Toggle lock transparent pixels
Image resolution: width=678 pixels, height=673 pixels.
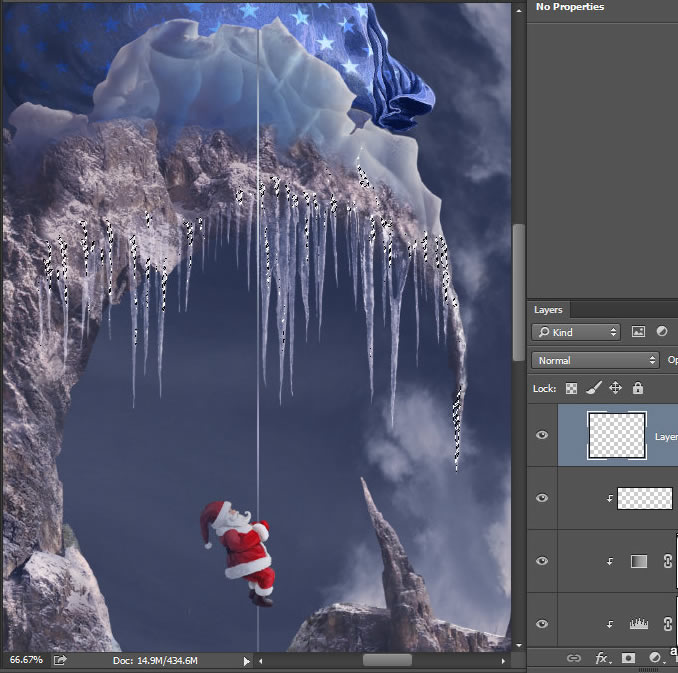572,388
